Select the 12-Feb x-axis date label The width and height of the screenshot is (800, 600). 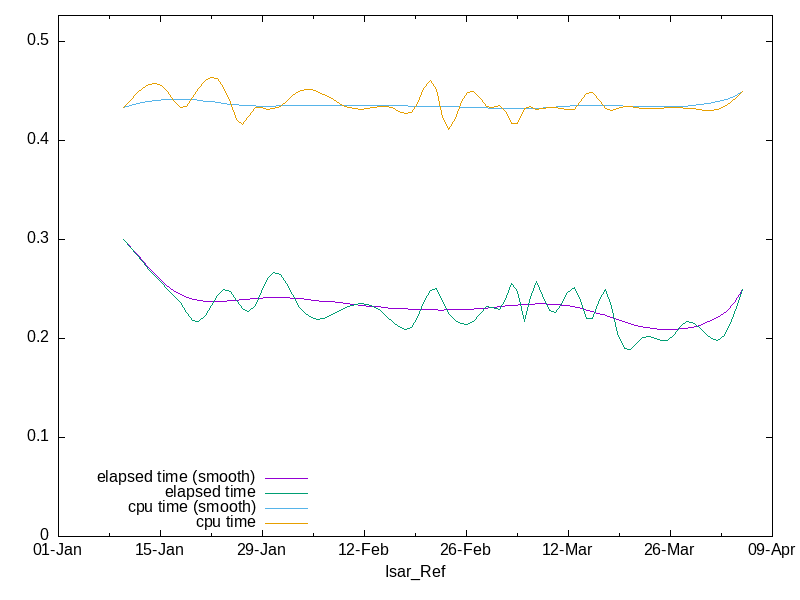tap(363, 551)
